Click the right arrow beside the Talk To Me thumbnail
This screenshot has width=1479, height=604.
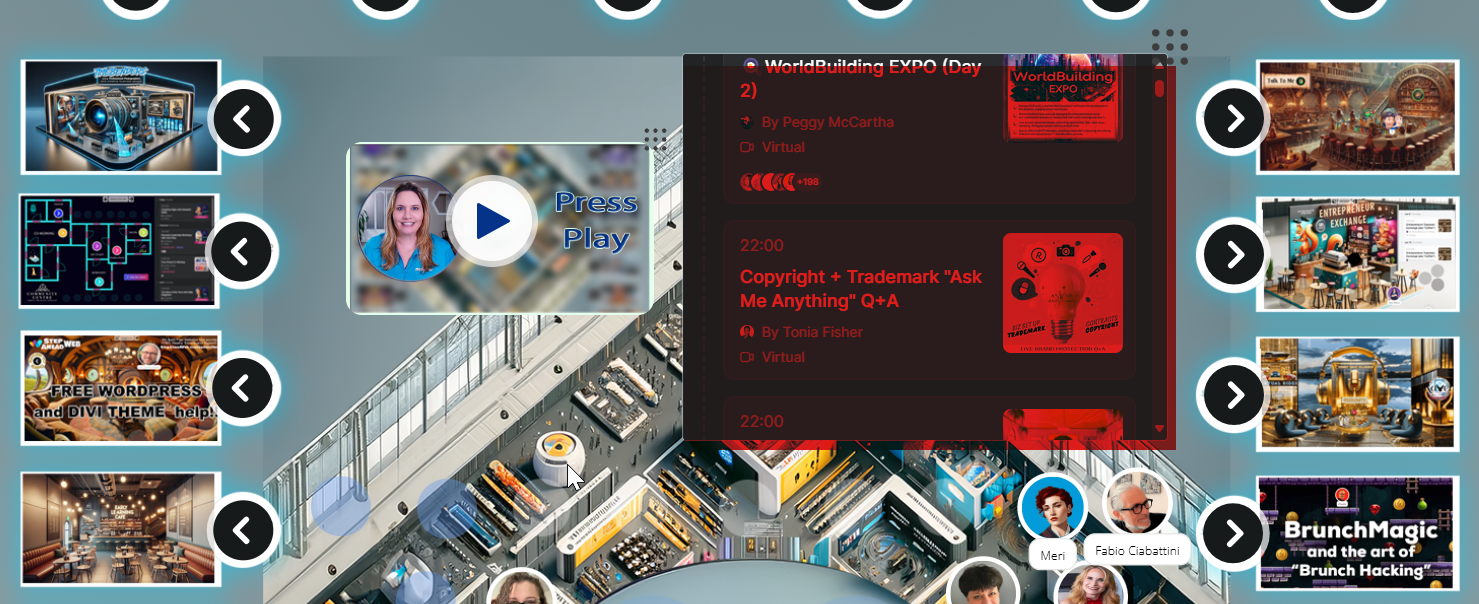(1234, 118)
